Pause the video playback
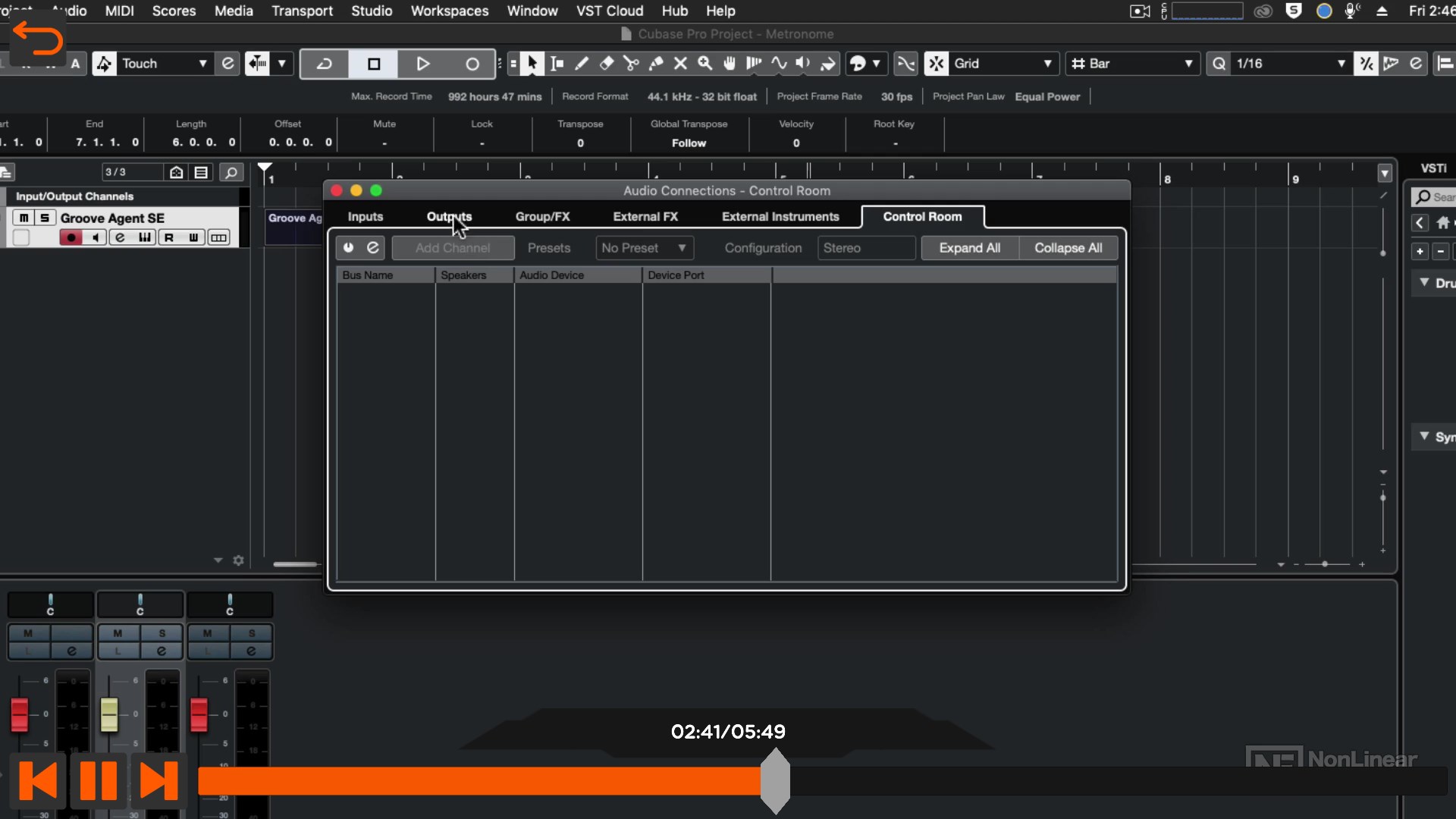 click(x=99, y=780)
